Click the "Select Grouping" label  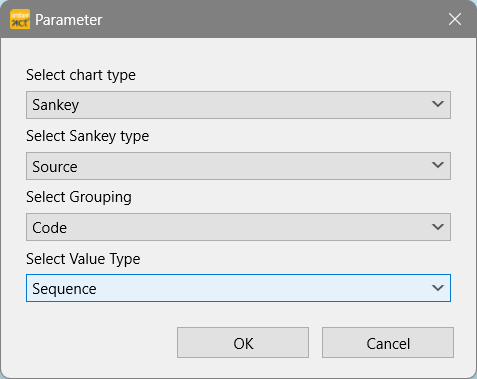[79, 197]
